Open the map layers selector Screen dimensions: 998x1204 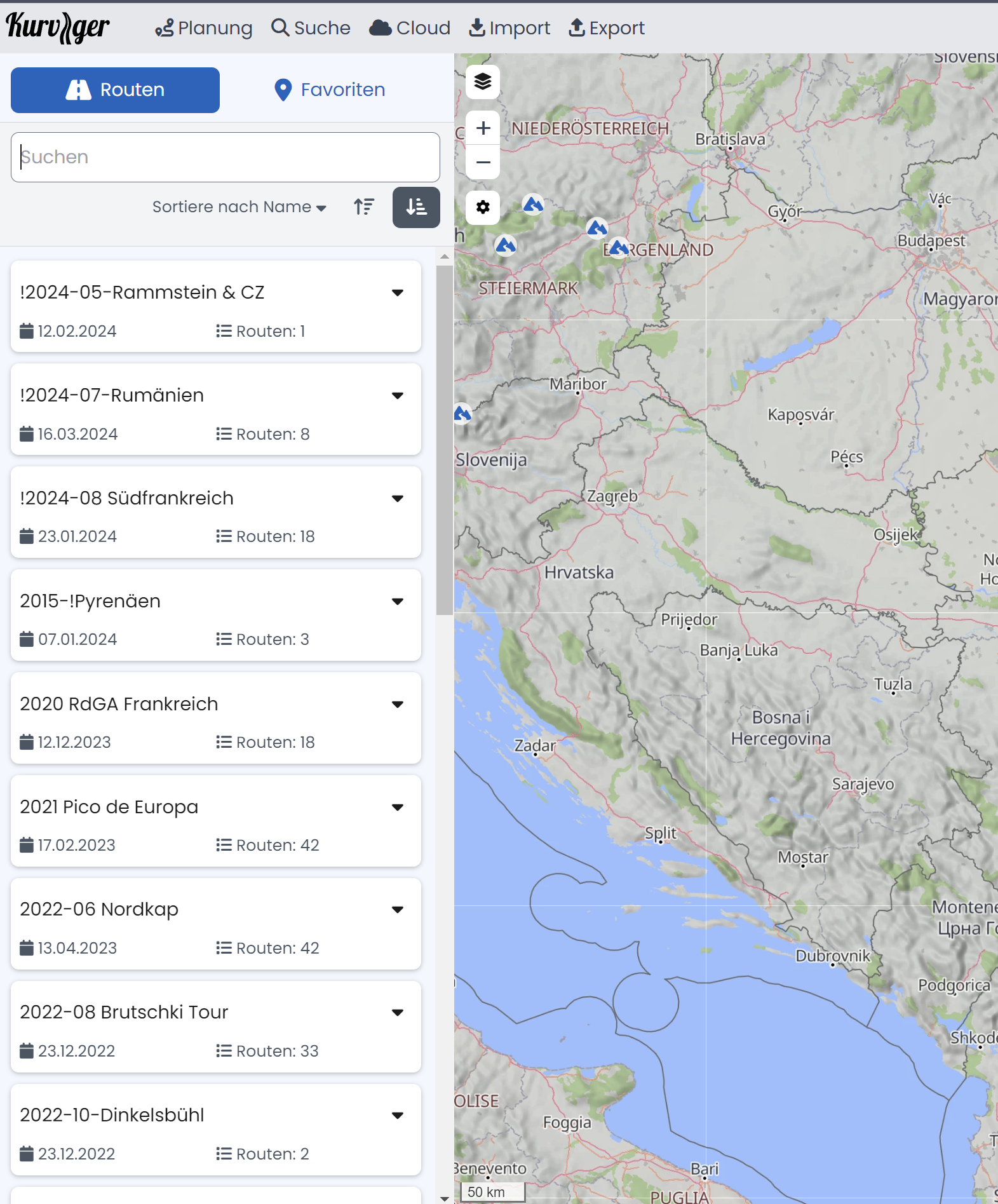click(483, 82)
